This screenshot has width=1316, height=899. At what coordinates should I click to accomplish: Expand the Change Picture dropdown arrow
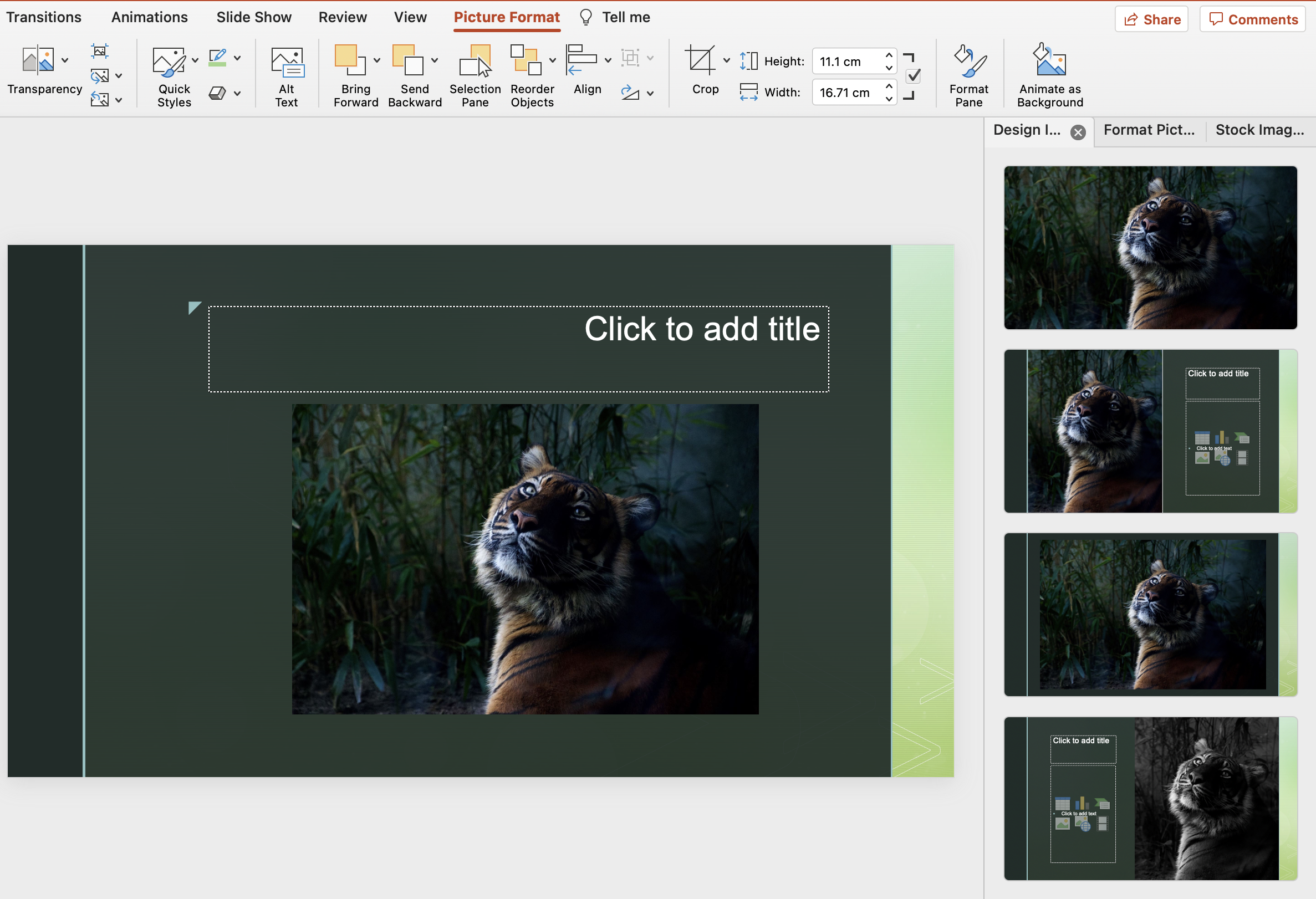(x=119, y=75)
